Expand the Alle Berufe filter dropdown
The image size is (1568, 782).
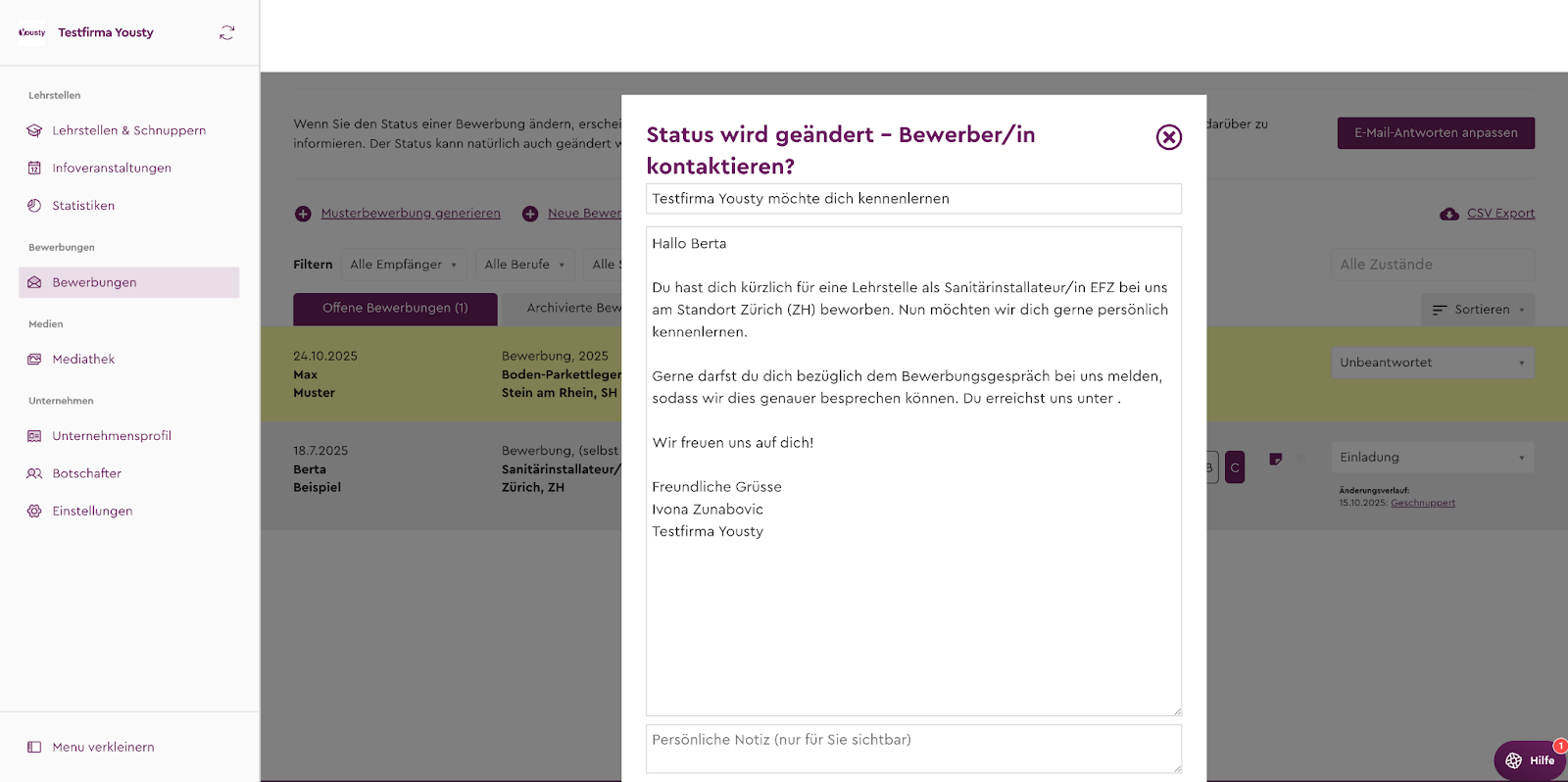[524, 265]
